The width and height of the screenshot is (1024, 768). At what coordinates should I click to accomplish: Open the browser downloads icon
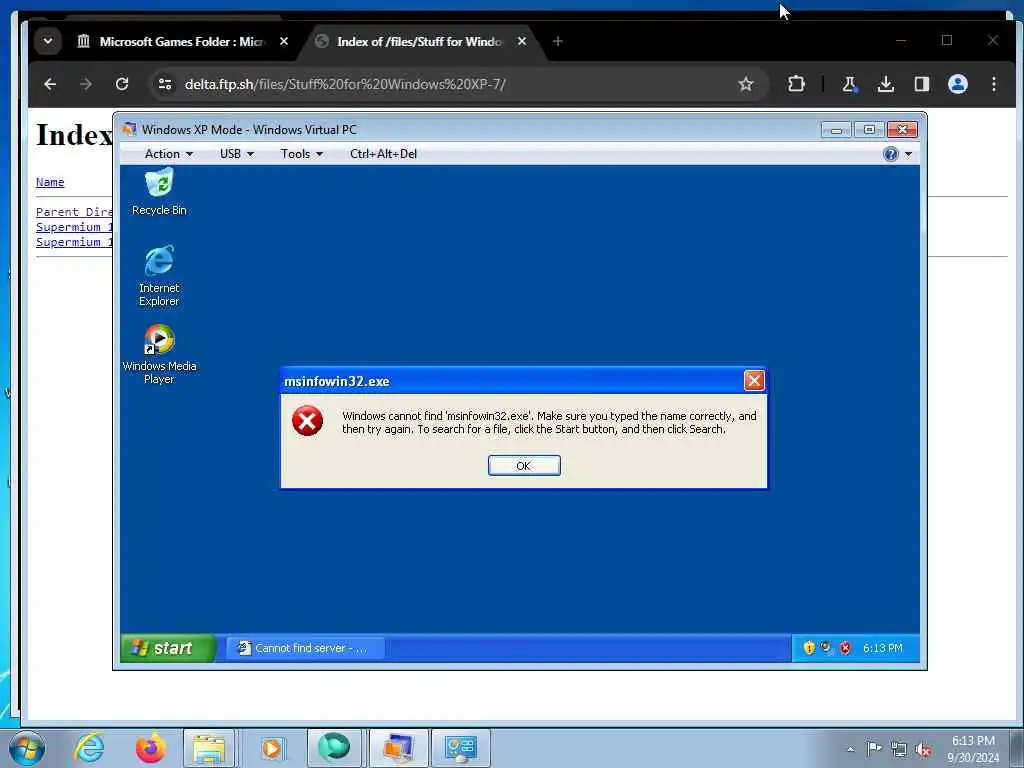coord(886,84)
